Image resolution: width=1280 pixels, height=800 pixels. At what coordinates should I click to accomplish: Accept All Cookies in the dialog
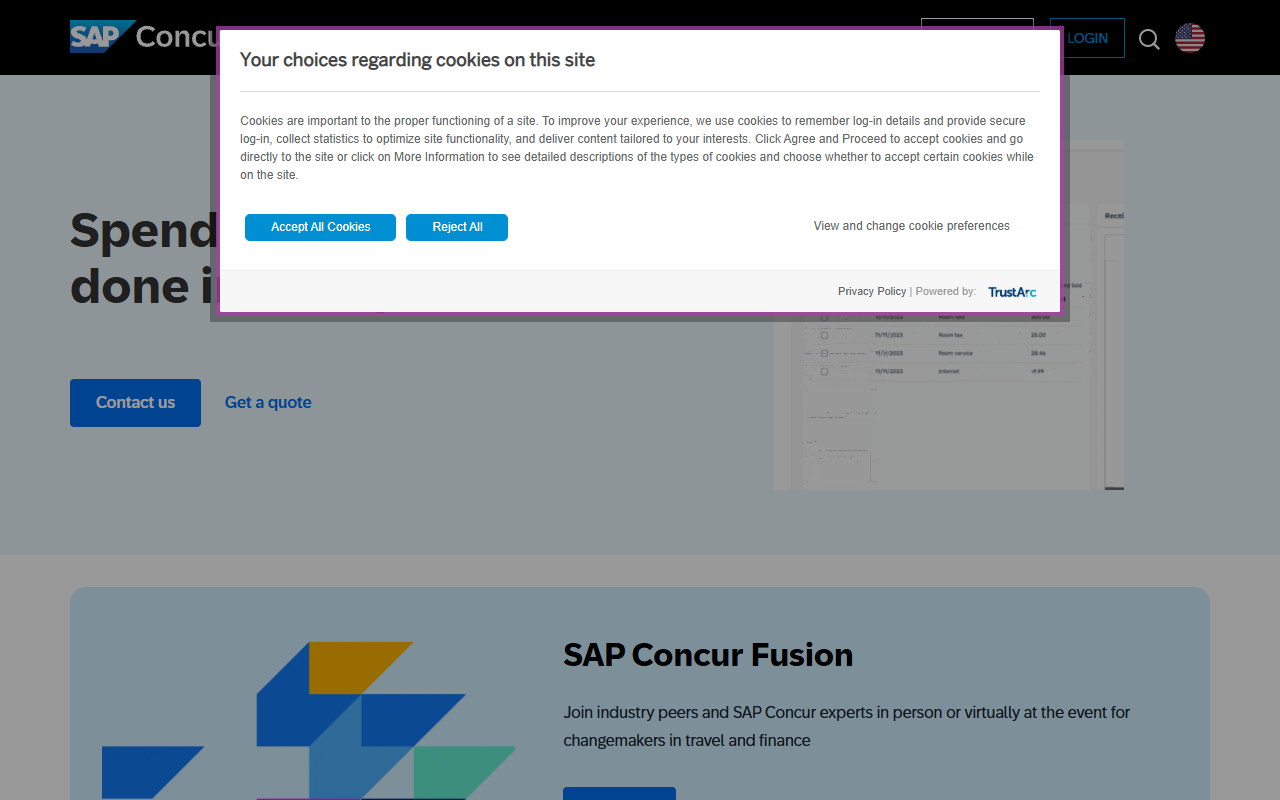[320, 227]
